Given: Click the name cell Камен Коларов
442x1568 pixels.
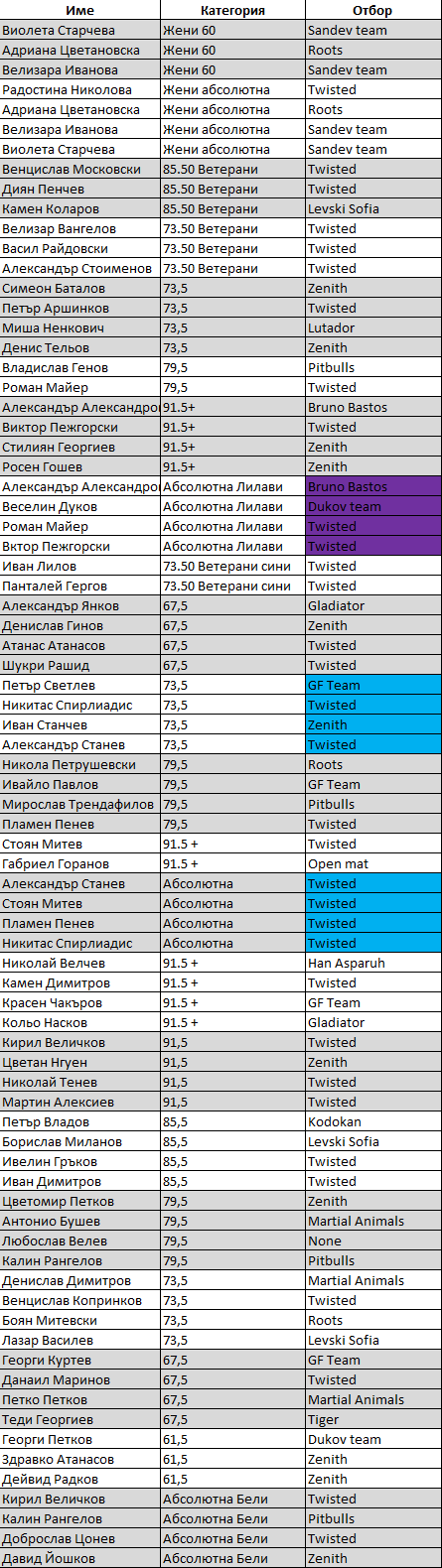Looking at the screenshot, I should pyautogui.click(x=80, y=208).
